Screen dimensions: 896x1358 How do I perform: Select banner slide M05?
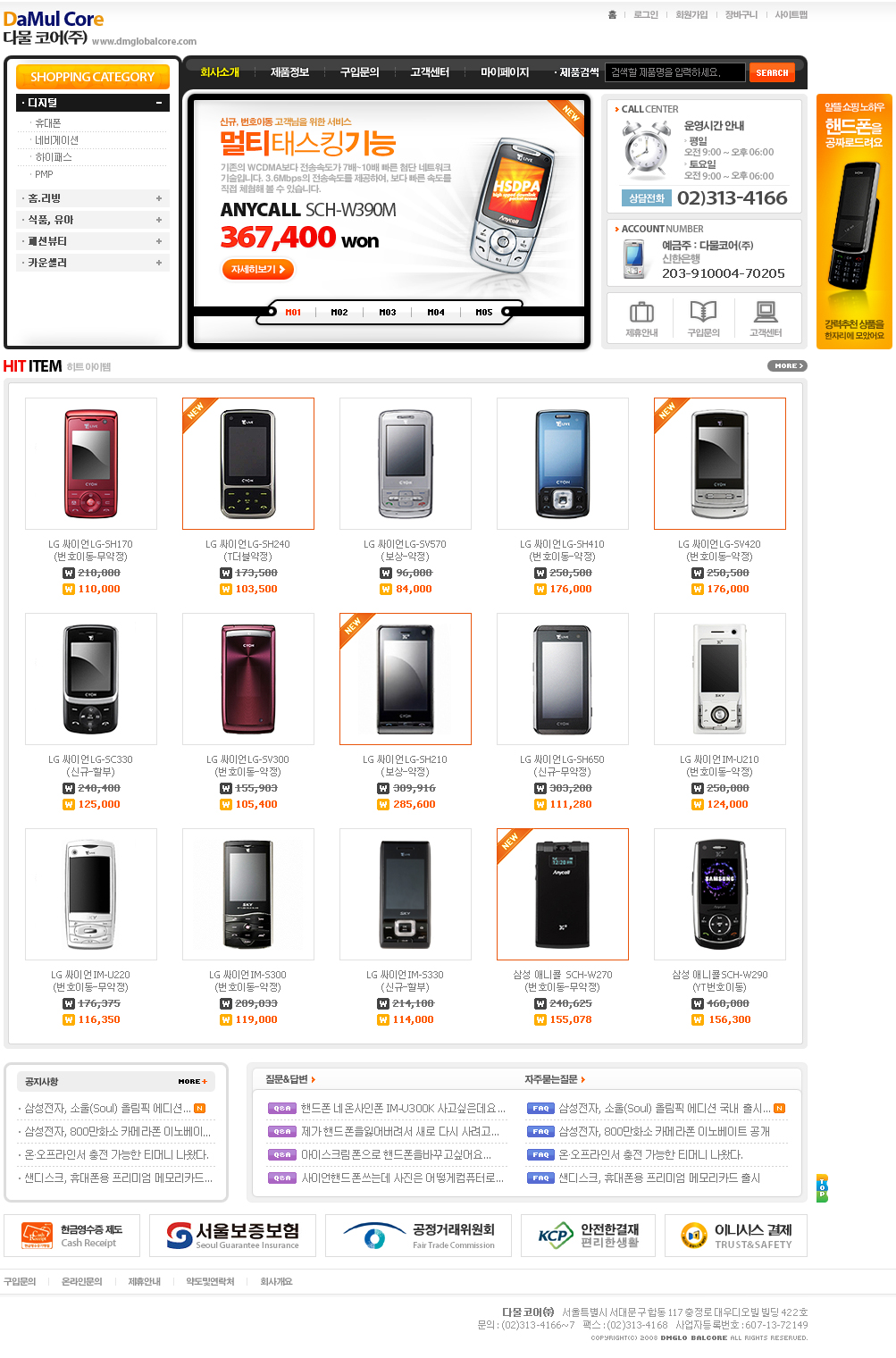tap(484, 313)
